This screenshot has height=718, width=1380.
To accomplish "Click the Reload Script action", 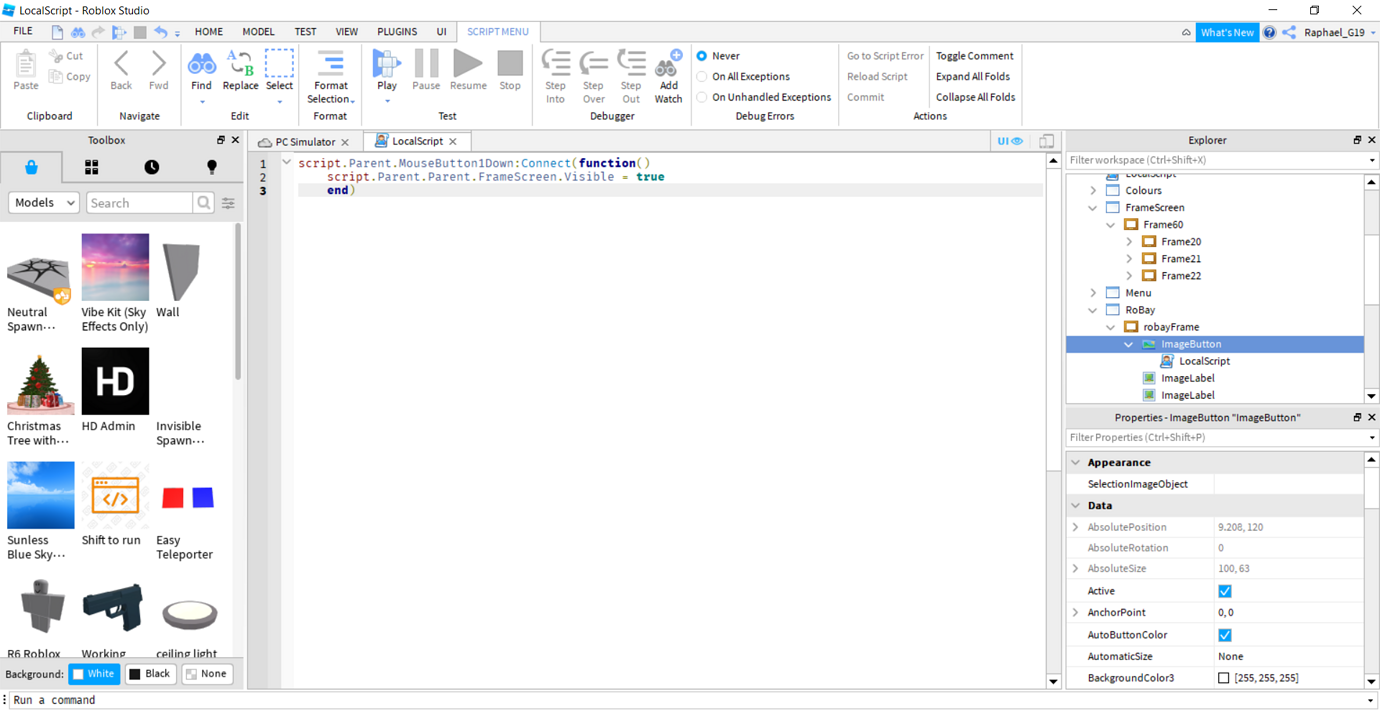I will tap(877, 77).
